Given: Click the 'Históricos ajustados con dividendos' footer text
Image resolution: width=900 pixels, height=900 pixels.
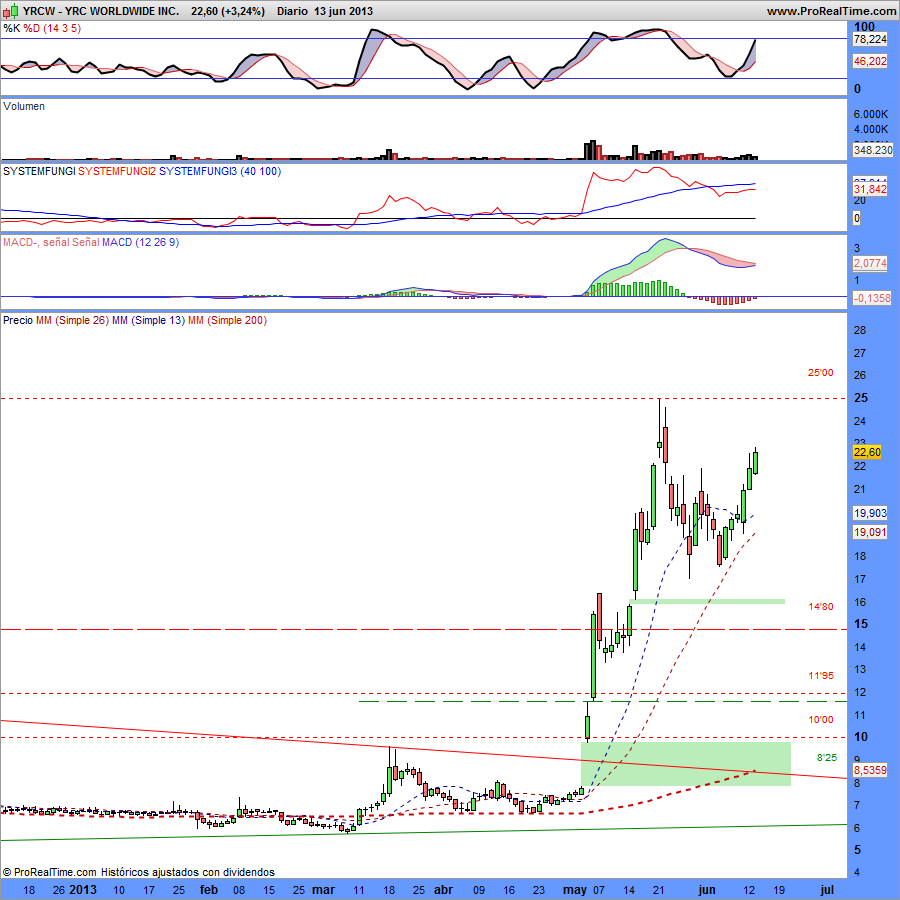Looking at the screenshot, I should tap(188, 872).
